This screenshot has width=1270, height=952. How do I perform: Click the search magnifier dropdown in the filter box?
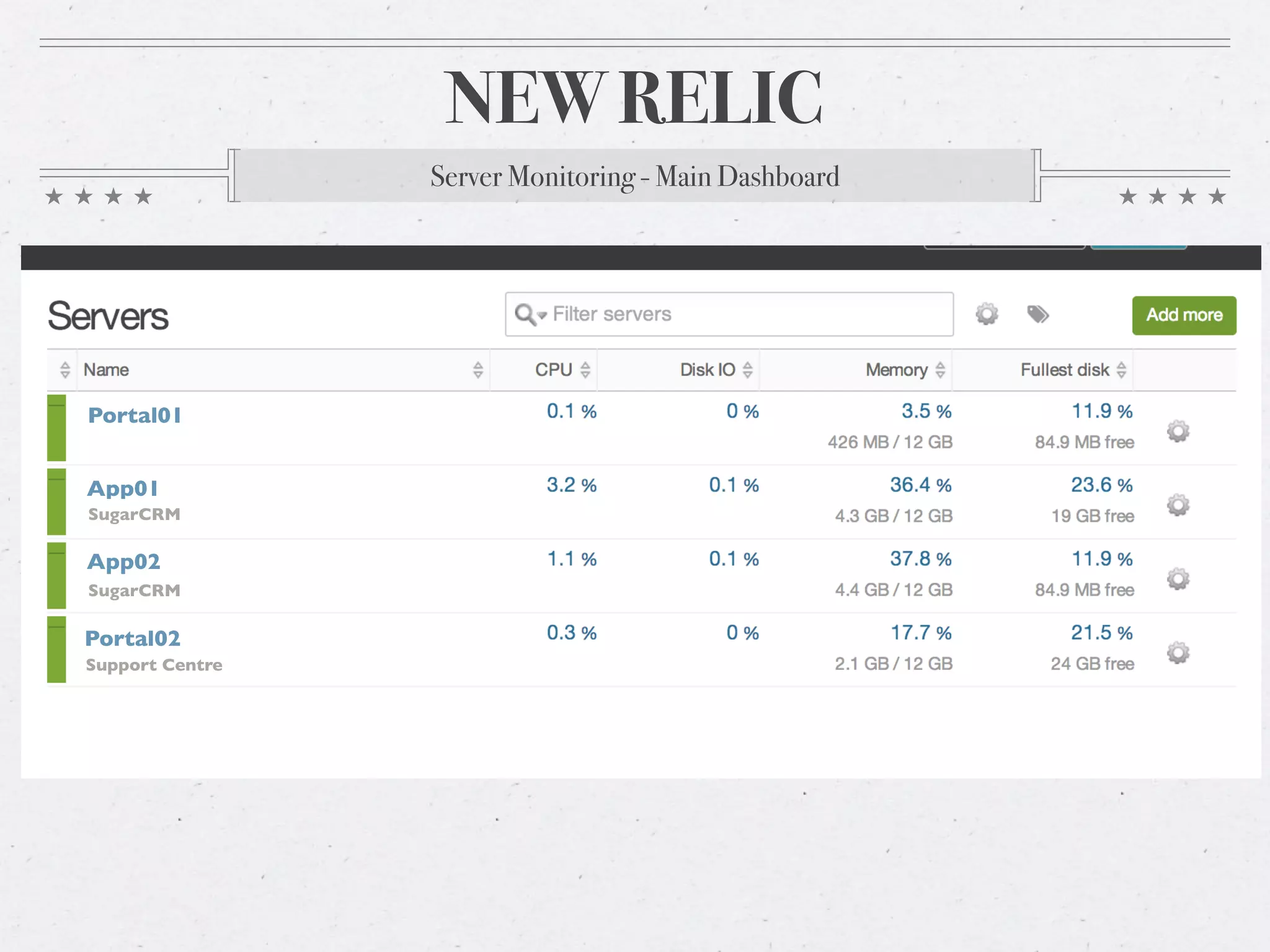[x=530, y=314]
